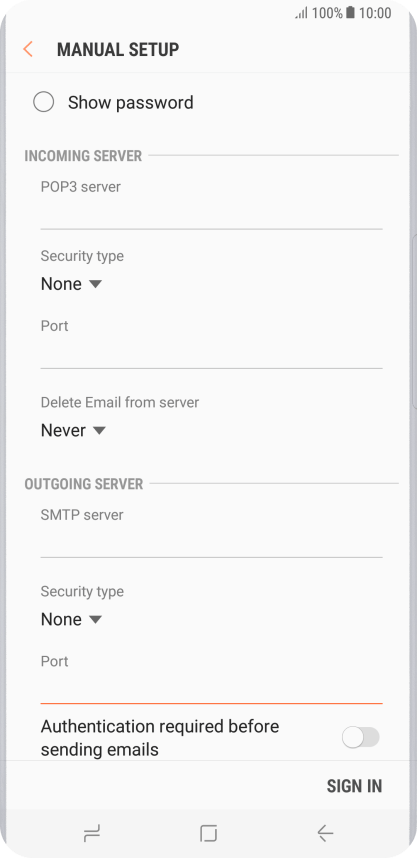Open incoming server Security type dropdown
Viewport: 417px width, 858px height.
[x=71, y=284]
